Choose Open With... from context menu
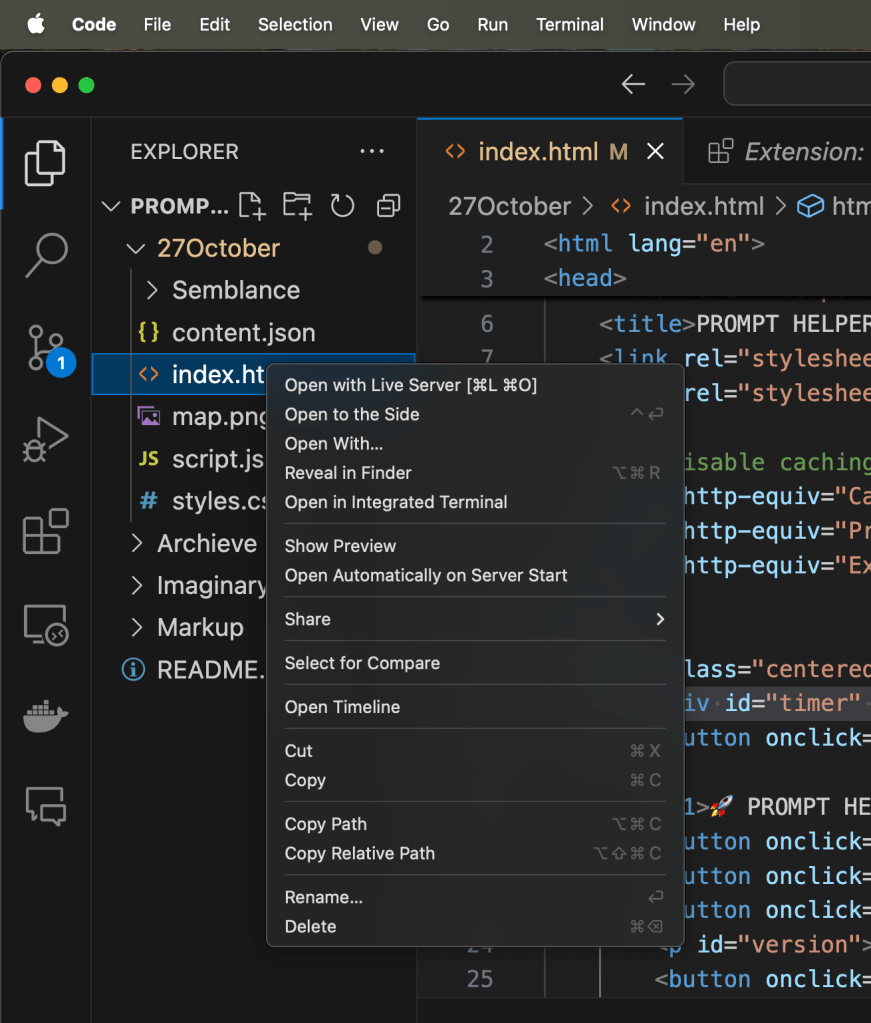871x1023 pixels. coord(475,444)
